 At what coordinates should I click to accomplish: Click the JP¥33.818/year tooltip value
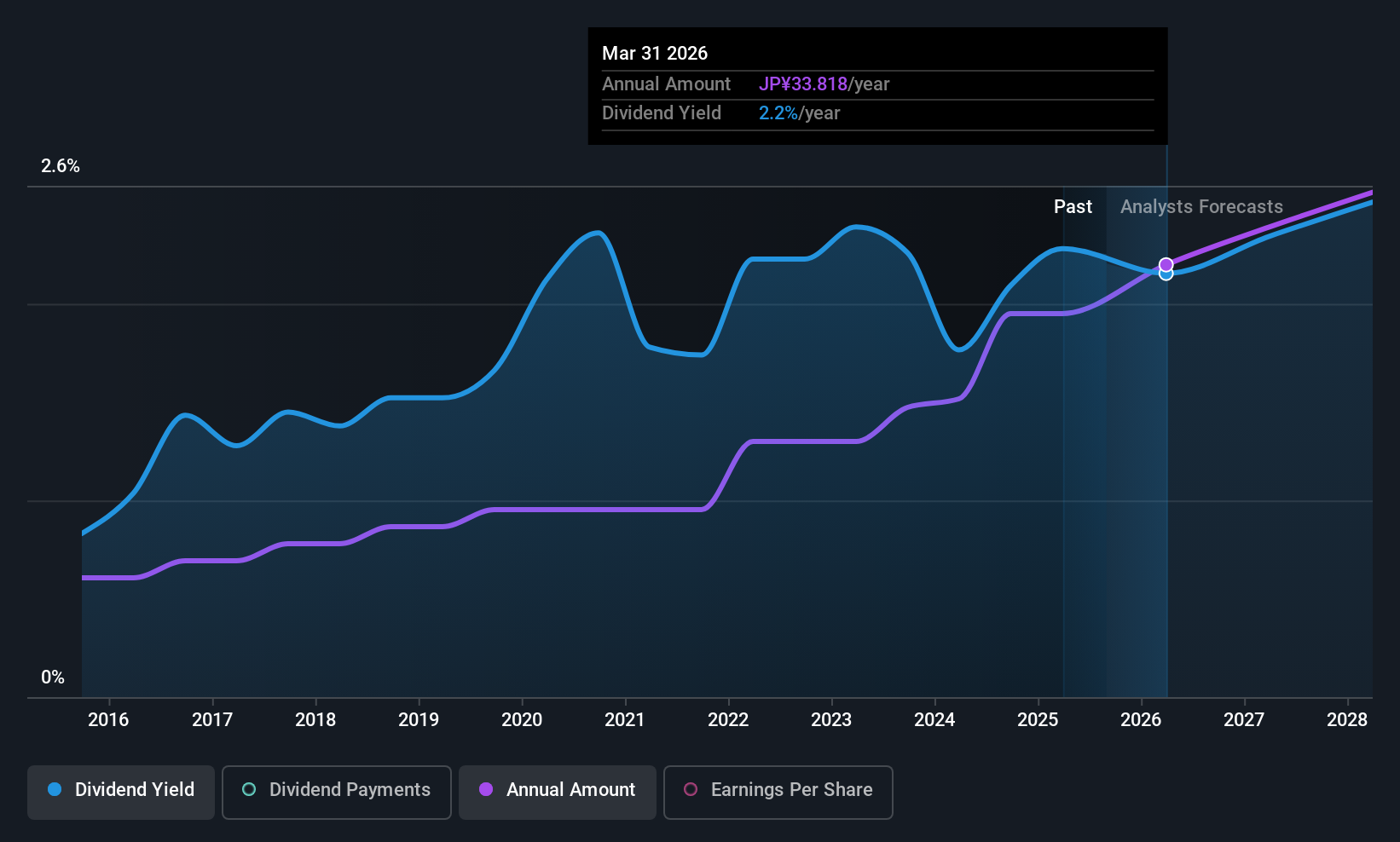point(824,84)
